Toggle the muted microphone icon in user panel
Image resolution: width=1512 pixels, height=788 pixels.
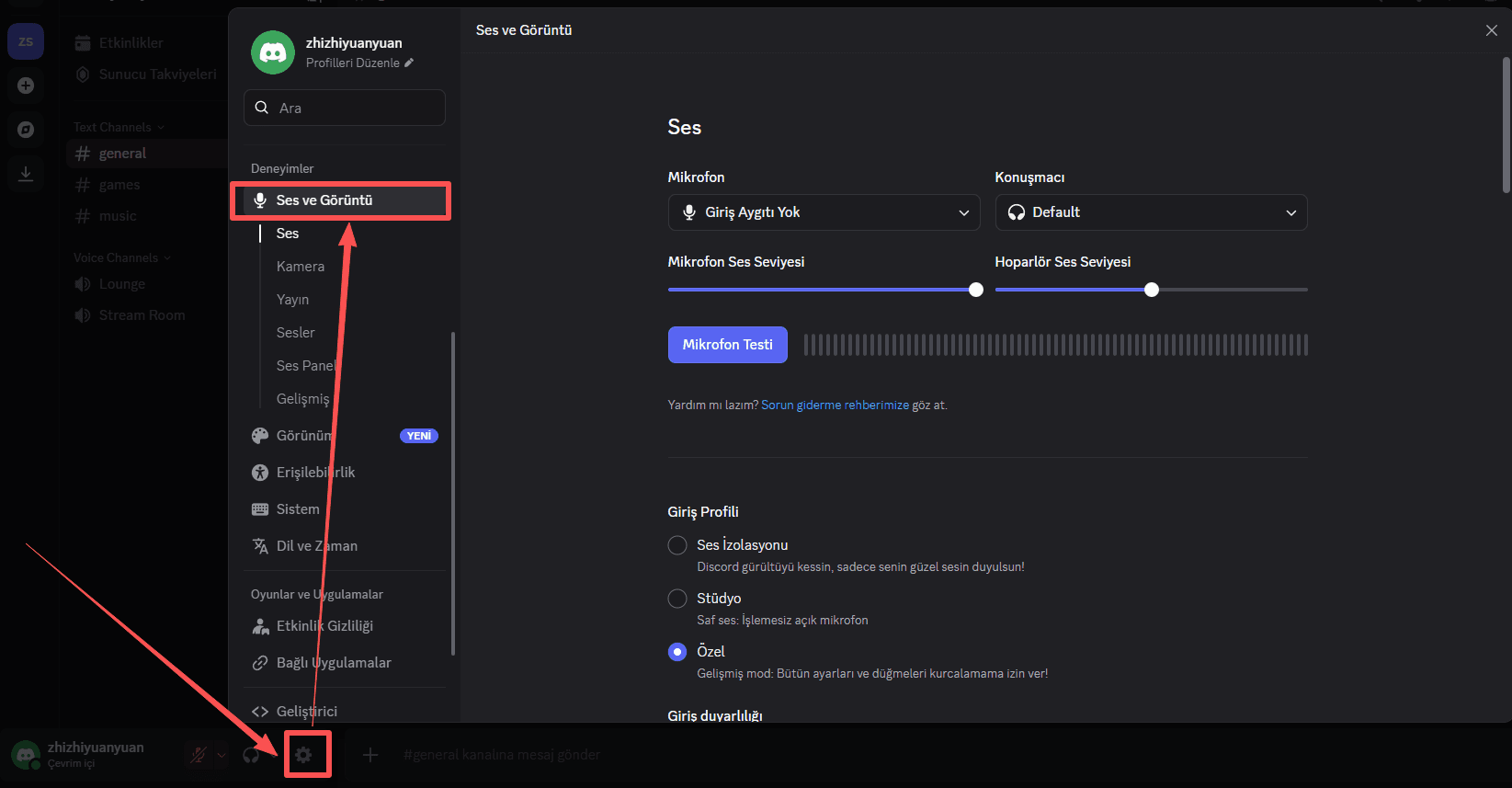pos(198,755)
